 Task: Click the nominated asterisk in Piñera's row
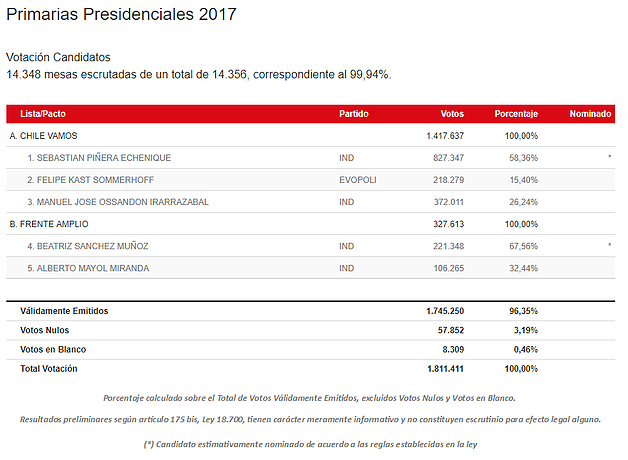tap(609, 158)
